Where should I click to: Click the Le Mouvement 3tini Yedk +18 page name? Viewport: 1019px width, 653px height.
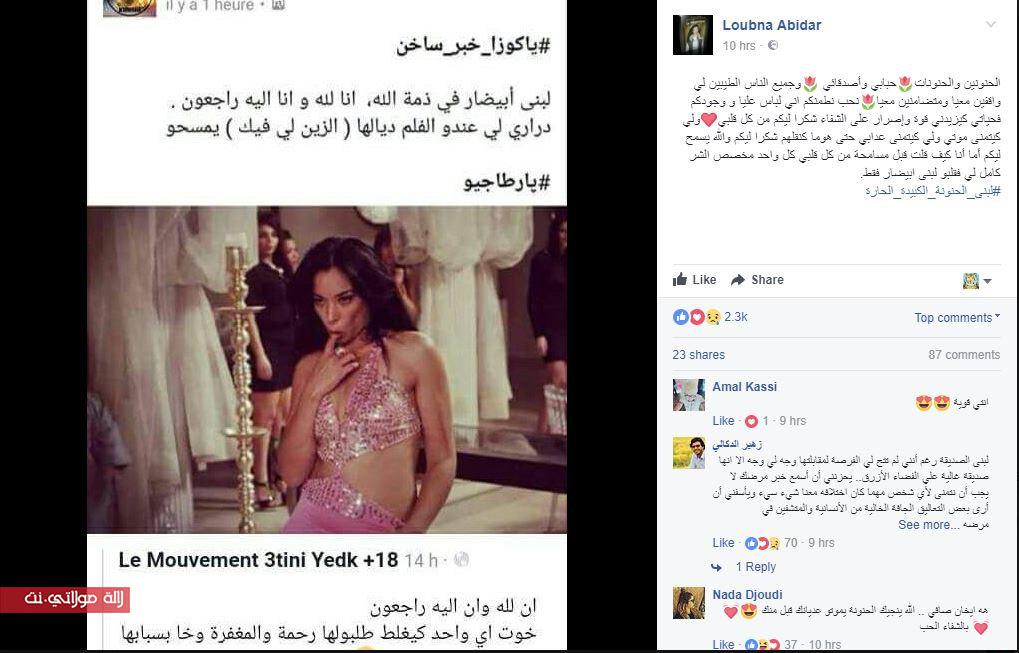[258, 560]
